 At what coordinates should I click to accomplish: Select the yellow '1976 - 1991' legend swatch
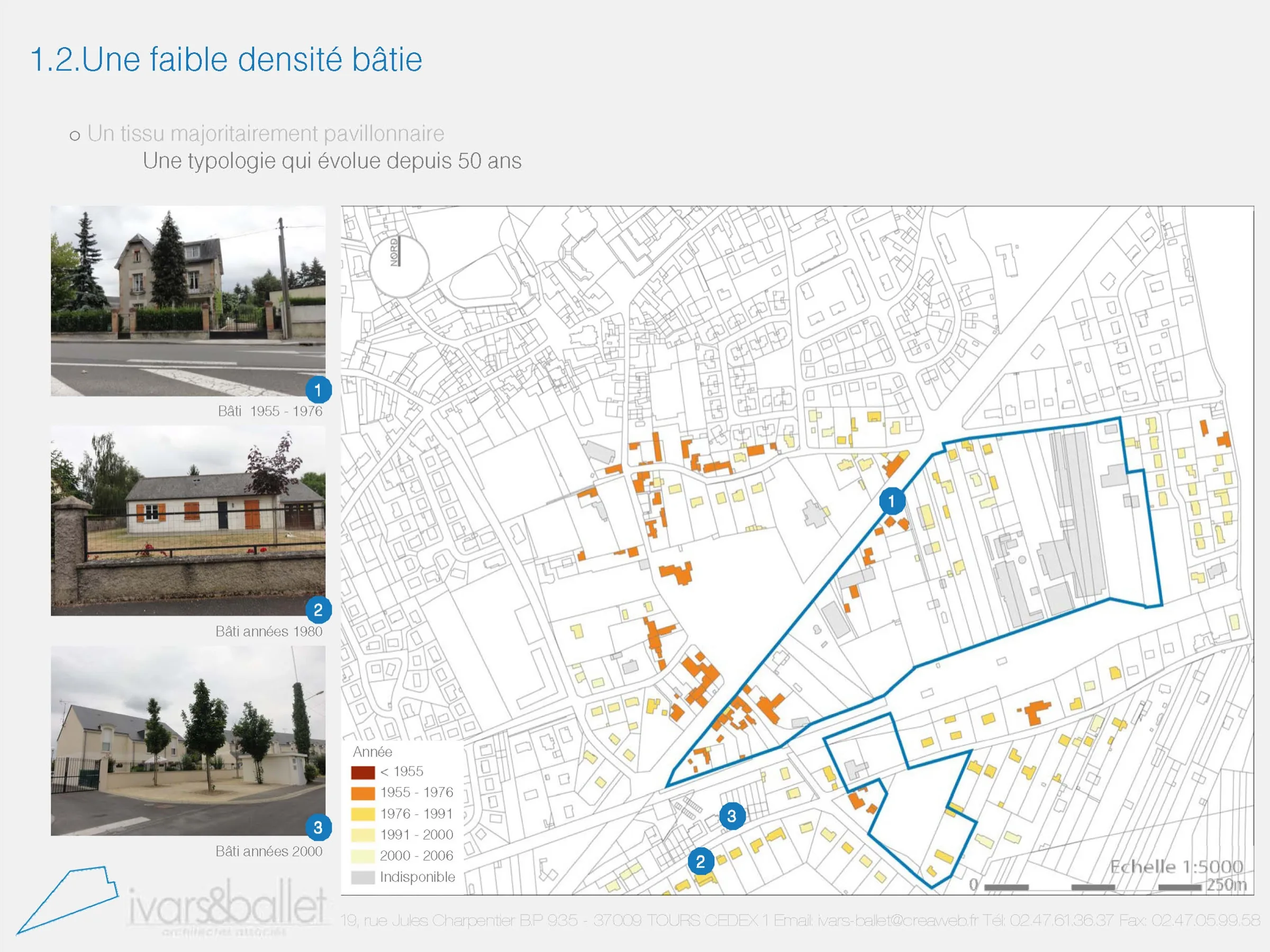coord(363,814)
